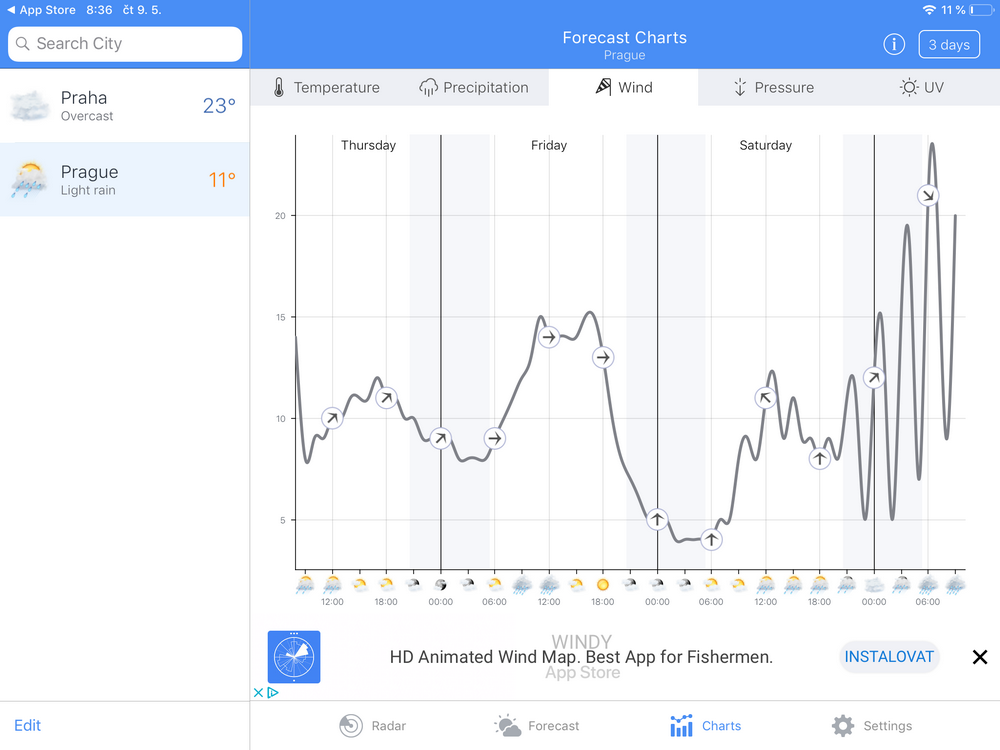Select the Charts tab
Viewport: 1000px width, 750px height.
point(706,726)
